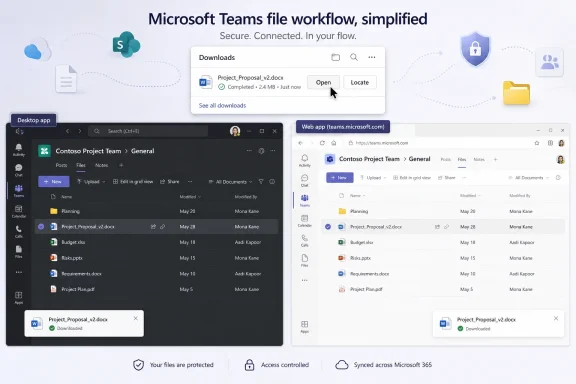The height and width of the screenshot is (384, 576).
Task: Select Project Plan.pdf in web app
Action: click(x=366, y=289)
